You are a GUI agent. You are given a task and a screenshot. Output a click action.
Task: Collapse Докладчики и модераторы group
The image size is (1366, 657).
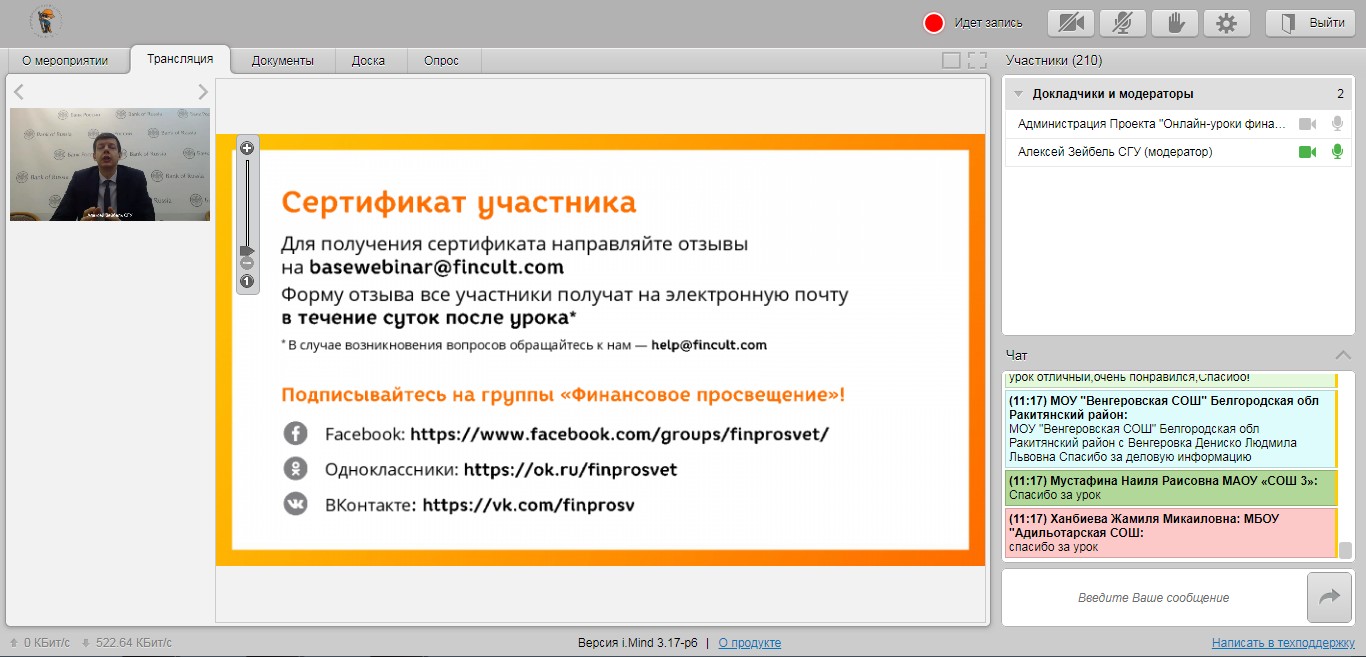click(x=1018, y=94)
